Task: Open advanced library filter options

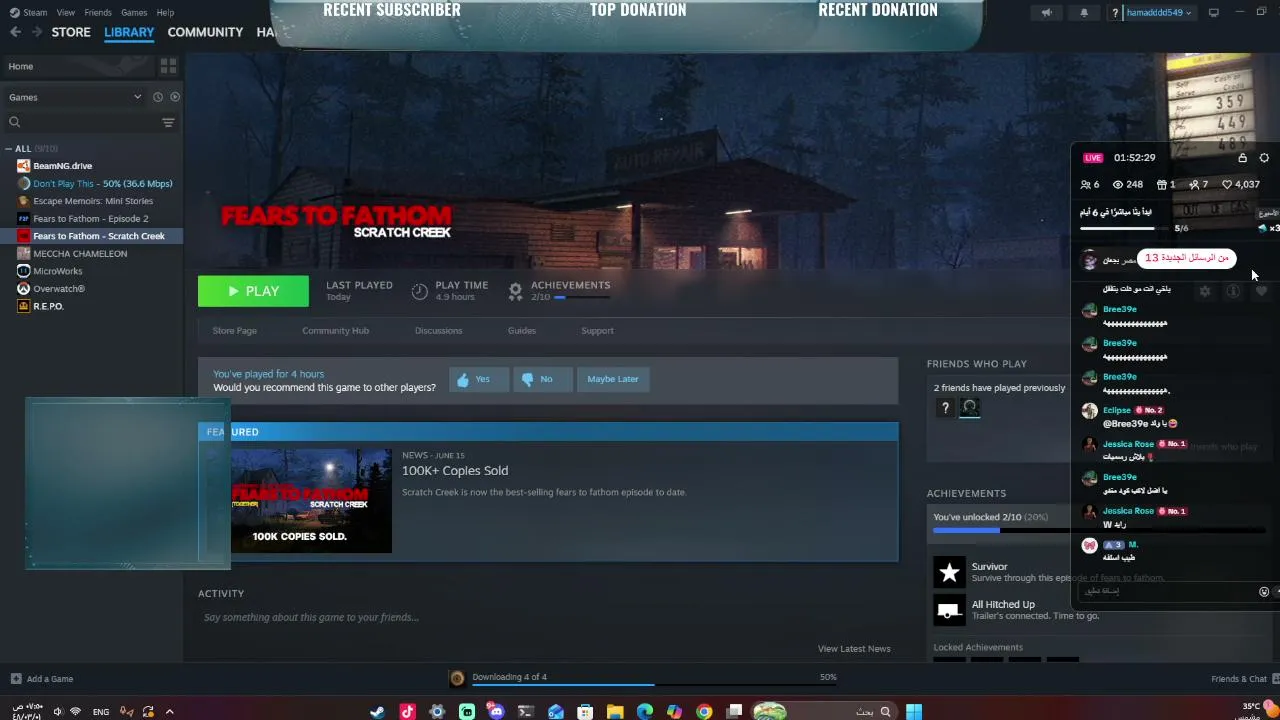Action: coord(168,122)
